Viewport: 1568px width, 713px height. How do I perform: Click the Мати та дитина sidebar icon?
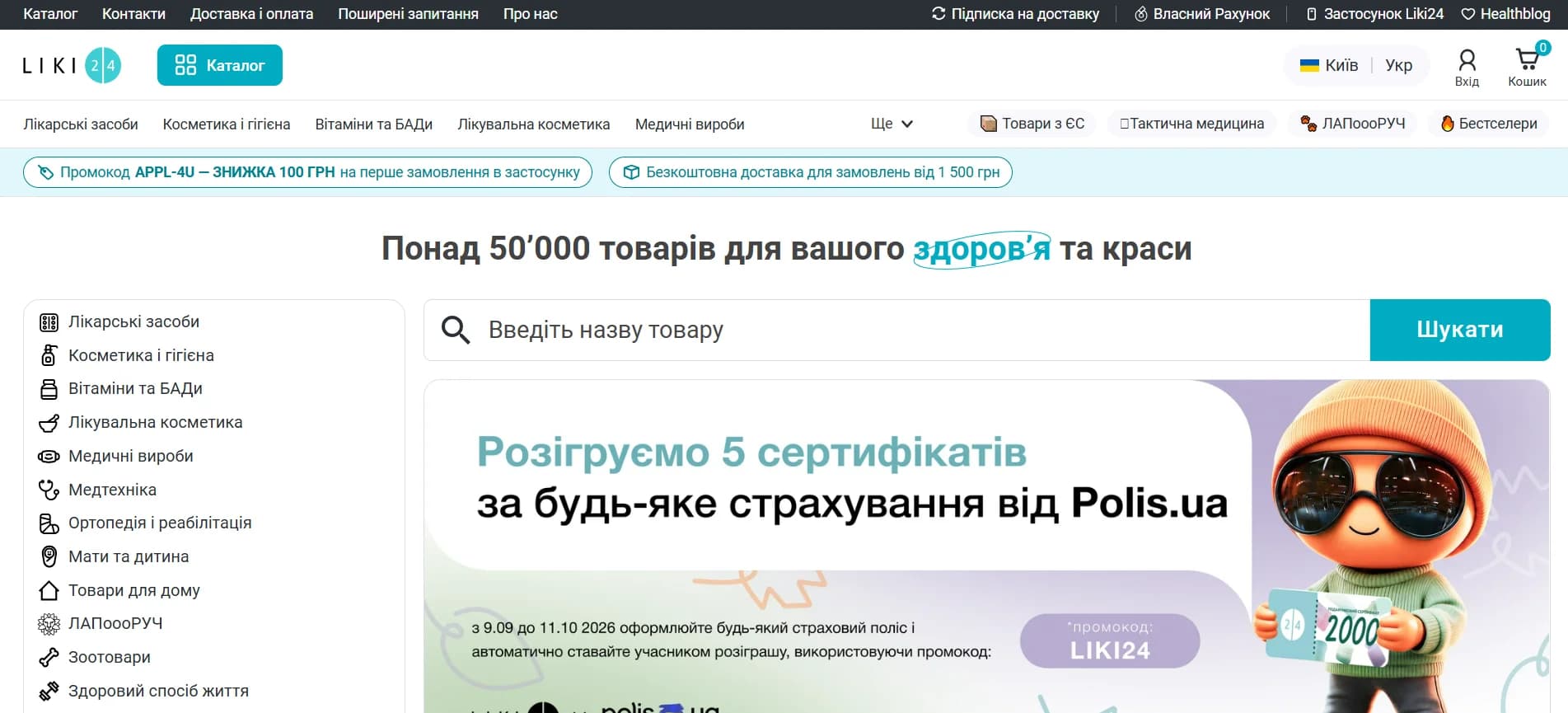click(x=49, y=556)
